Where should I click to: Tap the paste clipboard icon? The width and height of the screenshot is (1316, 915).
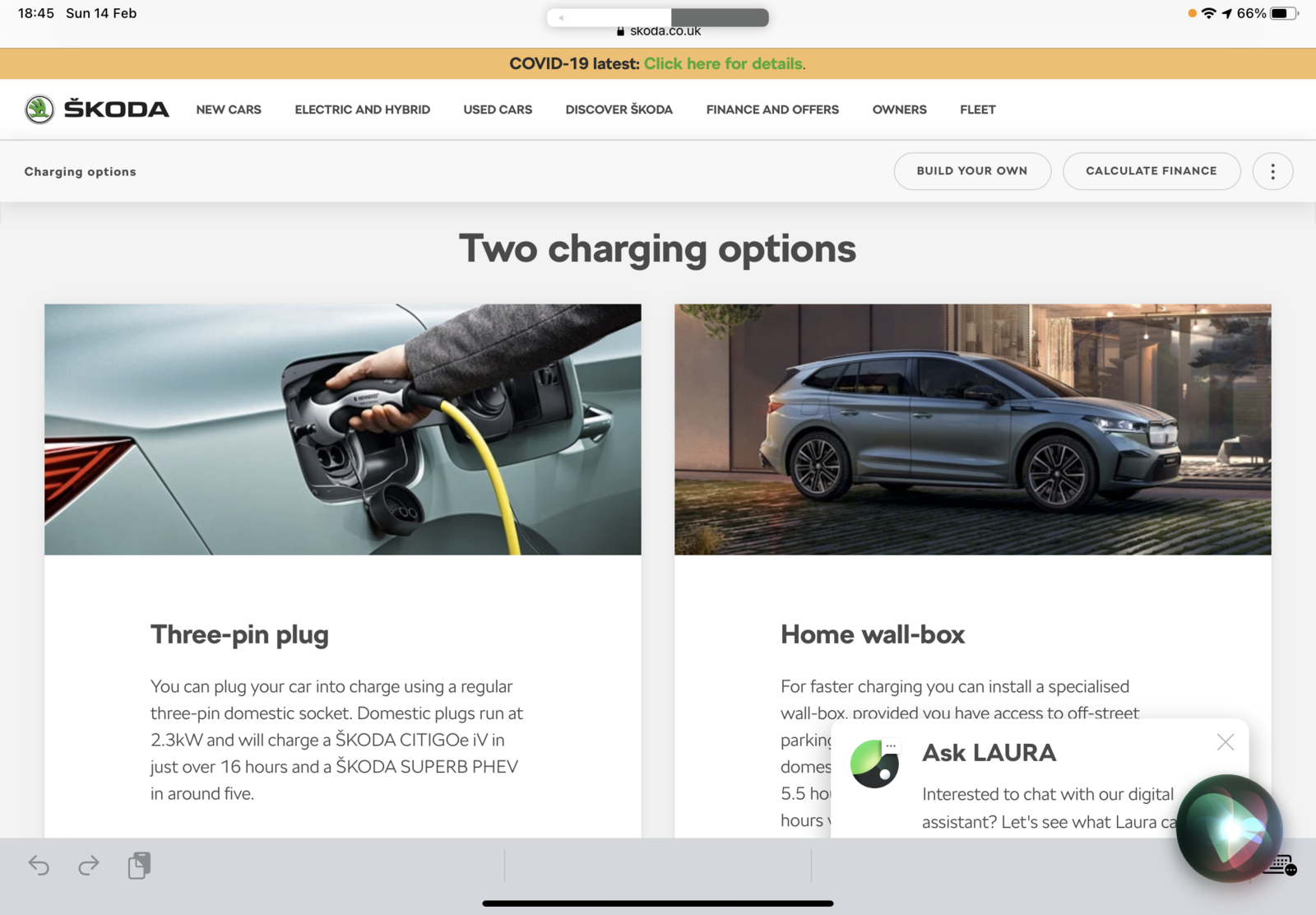pyautogui.click(x=139, y=865)
